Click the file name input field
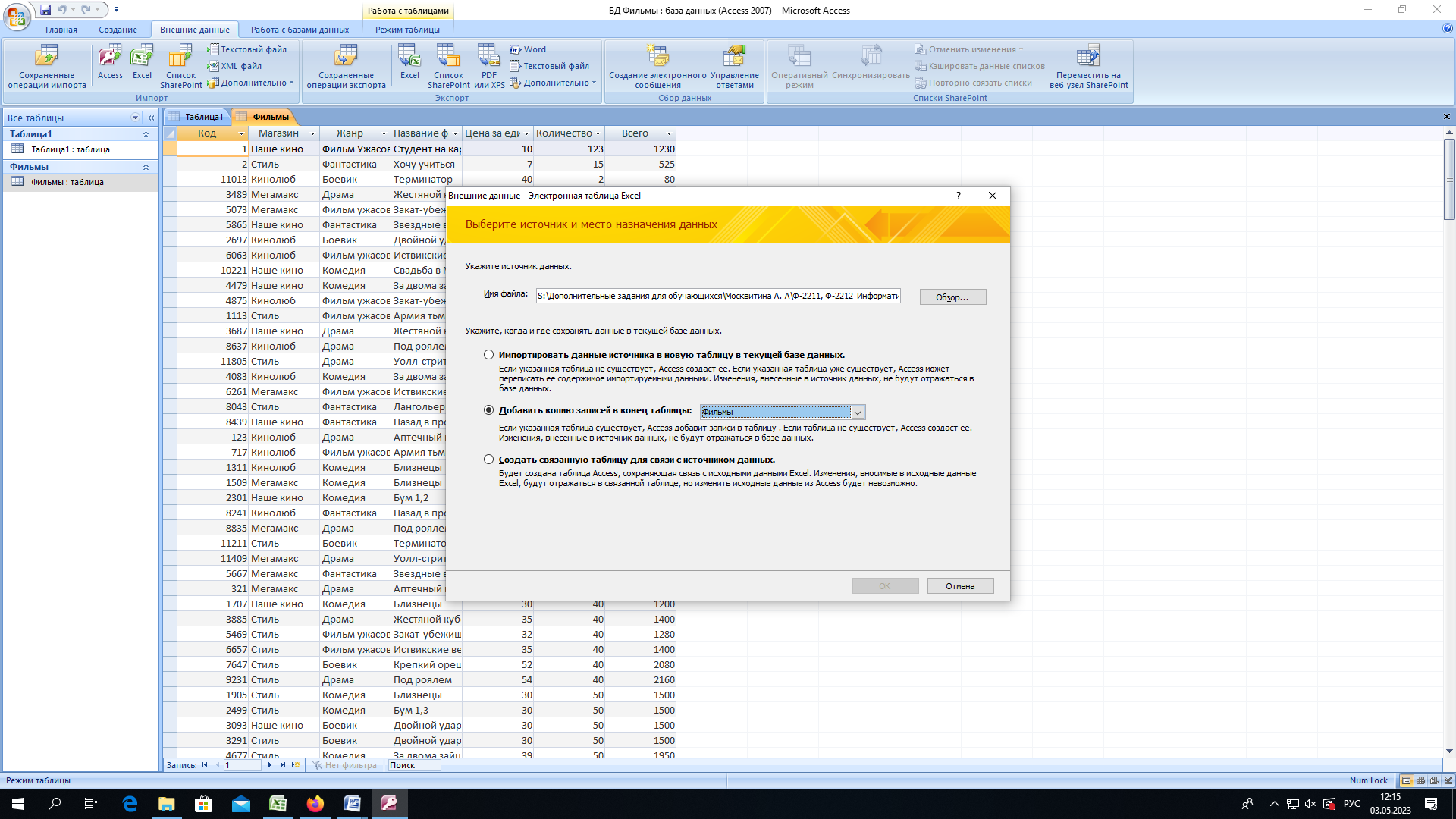Screen dimensions: 1456x819 point(718,296)
